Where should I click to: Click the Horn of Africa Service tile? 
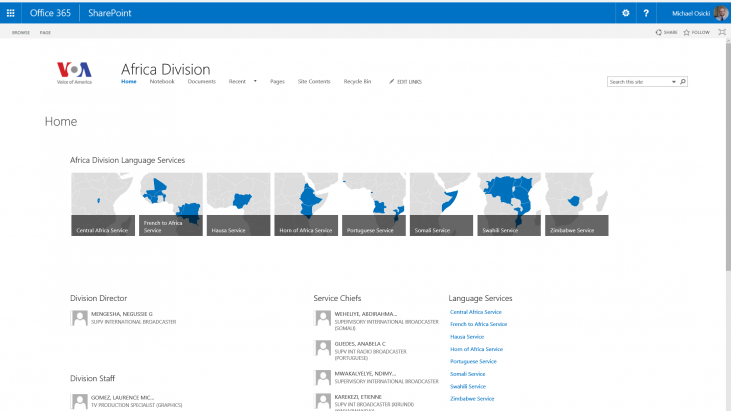(306, 204)
